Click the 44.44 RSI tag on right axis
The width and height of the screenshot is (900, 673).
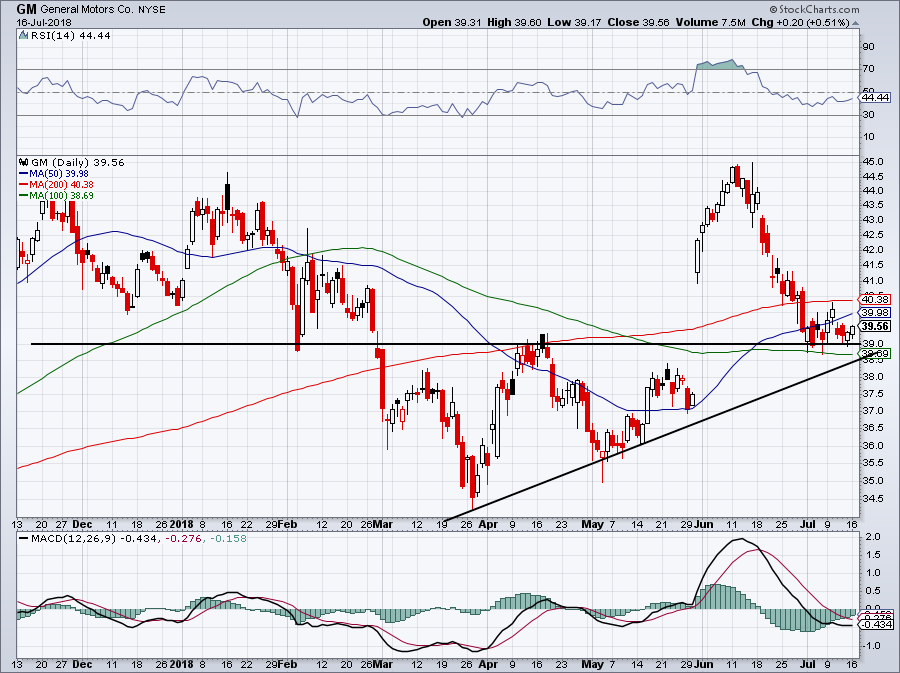pyautogui.click(x=876, y=98)
